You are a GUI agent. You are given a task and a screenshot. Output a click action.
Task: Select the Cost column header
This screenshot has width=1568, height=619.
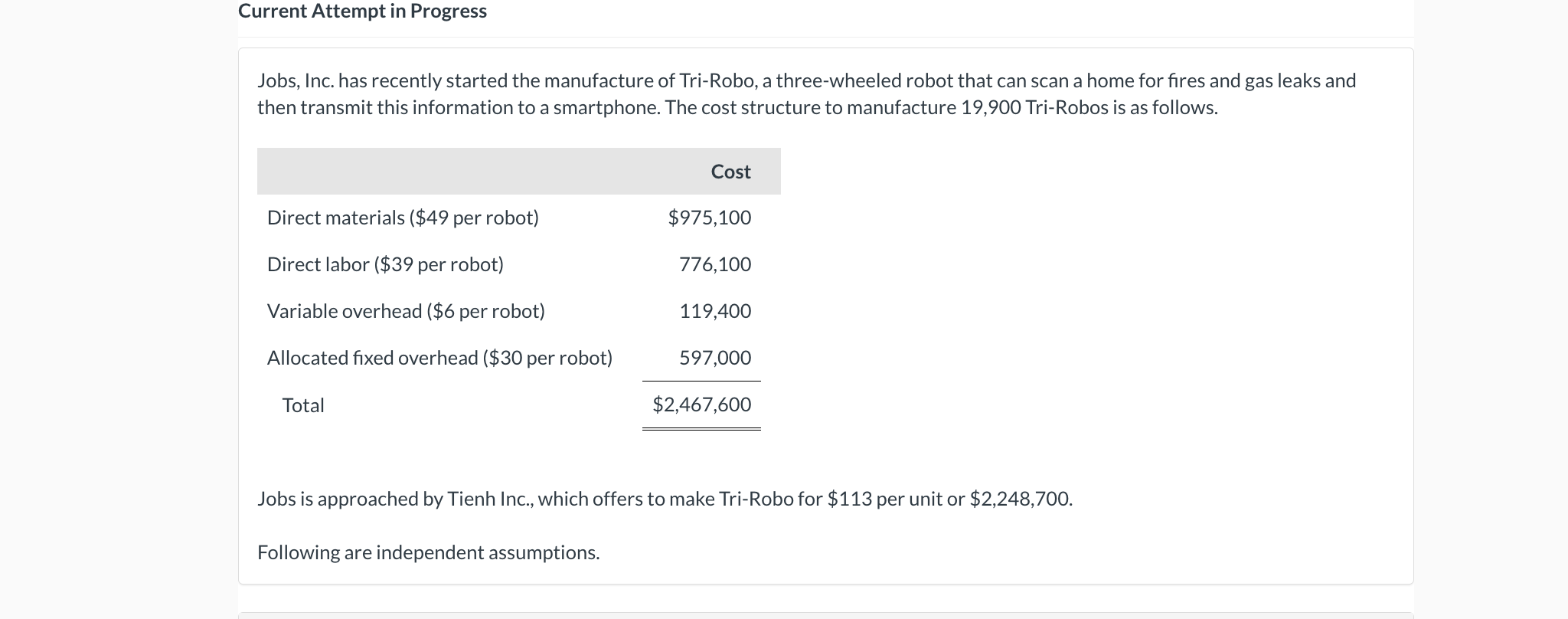pos(730,172)
